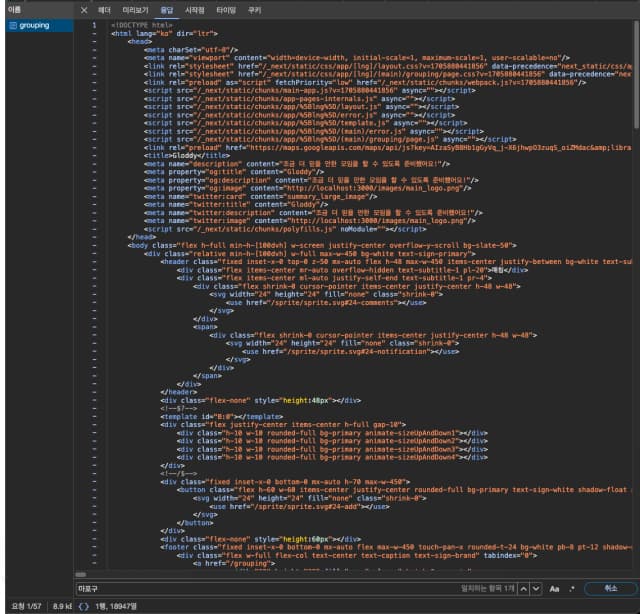Image resolution: width=640 pixels, height=614 pixels.
Task: Close the request details panel
Action: [84, 10]
